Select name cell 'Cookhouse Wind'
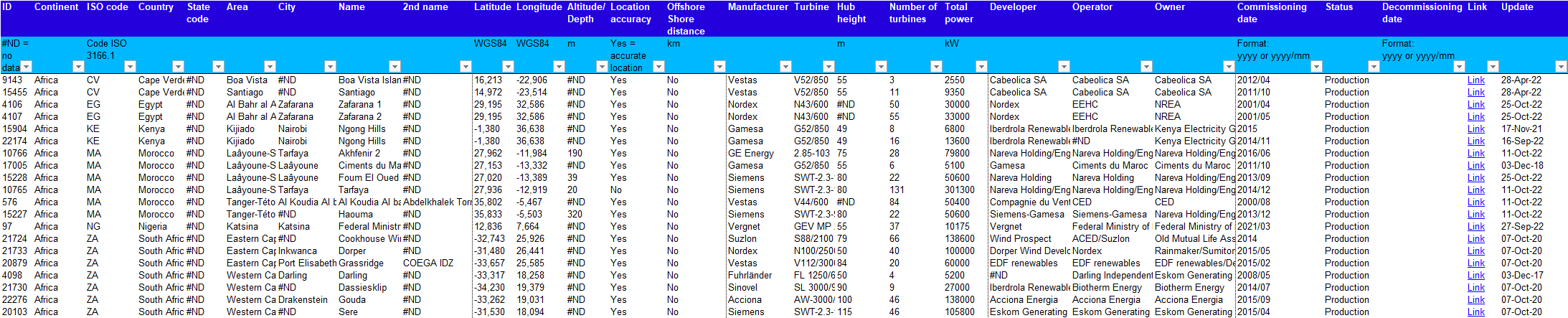This screenshot has height=318, width=1568. (x=369, y=238)
